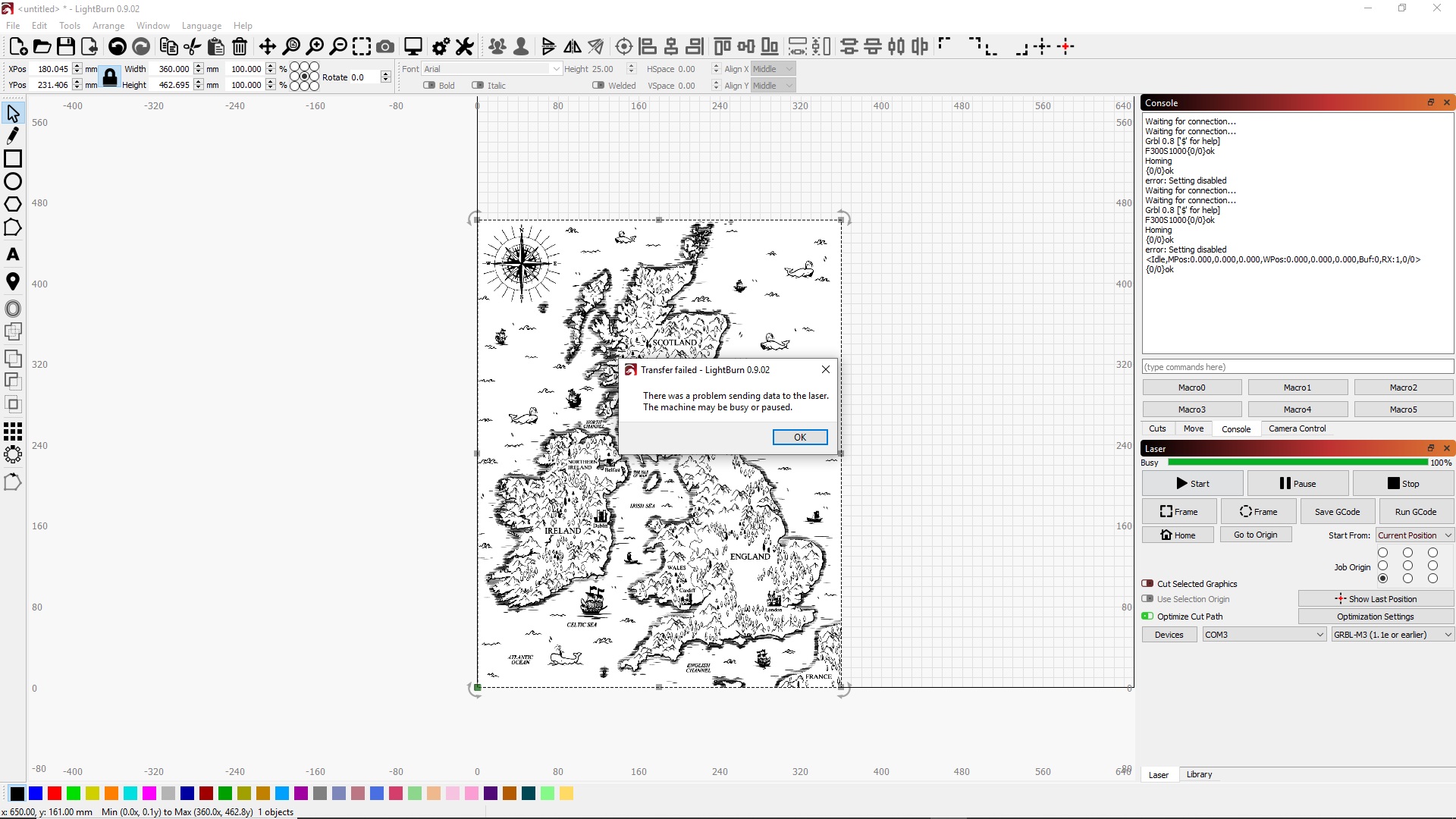The height and width of the screenshot is (819, 1456).
Task: Activate the Text creation tool
Action: (x=13, y=254)
